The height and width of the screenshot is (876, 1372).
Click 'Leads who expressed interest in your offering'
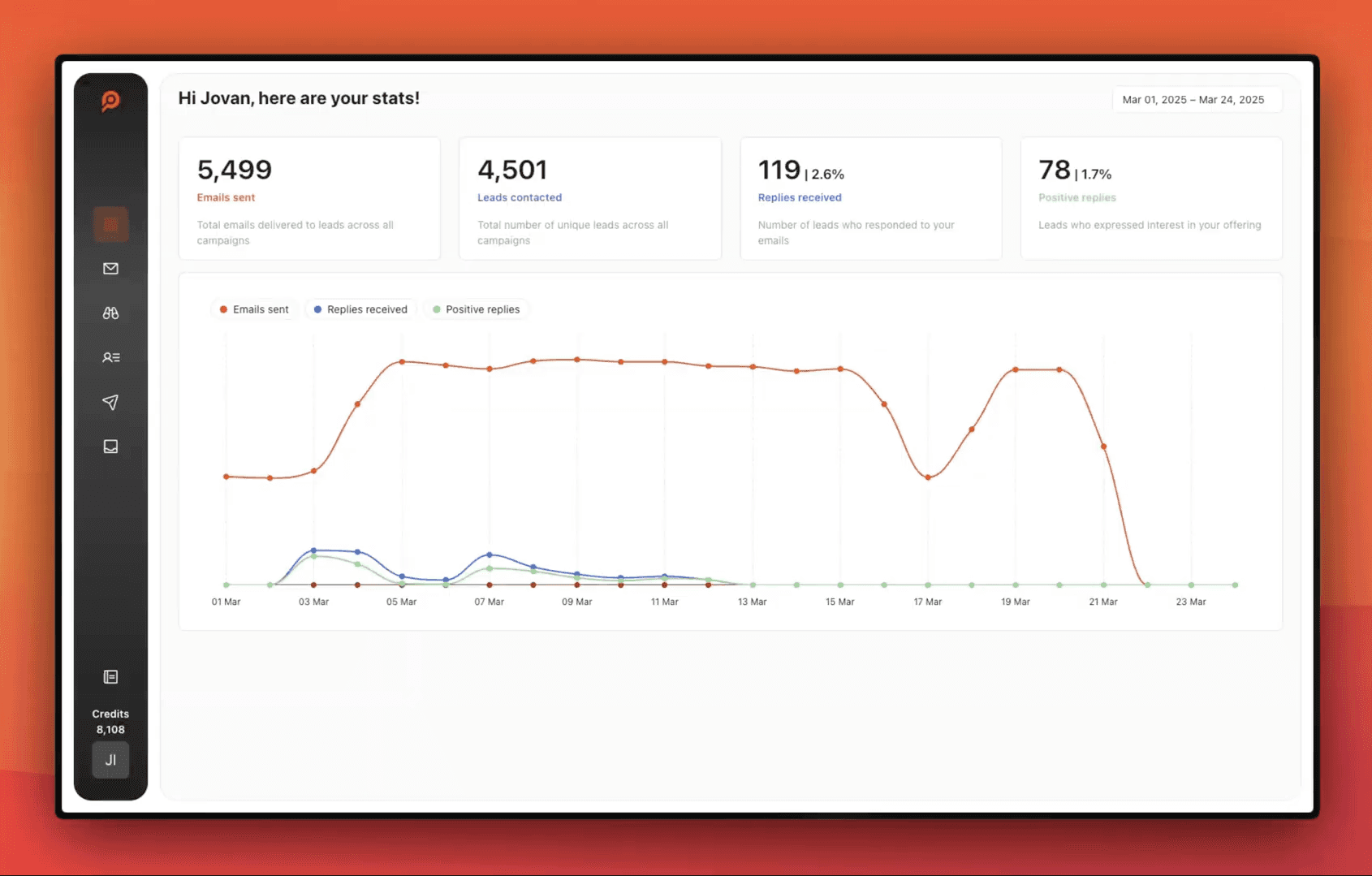[x=1150, y=225]
